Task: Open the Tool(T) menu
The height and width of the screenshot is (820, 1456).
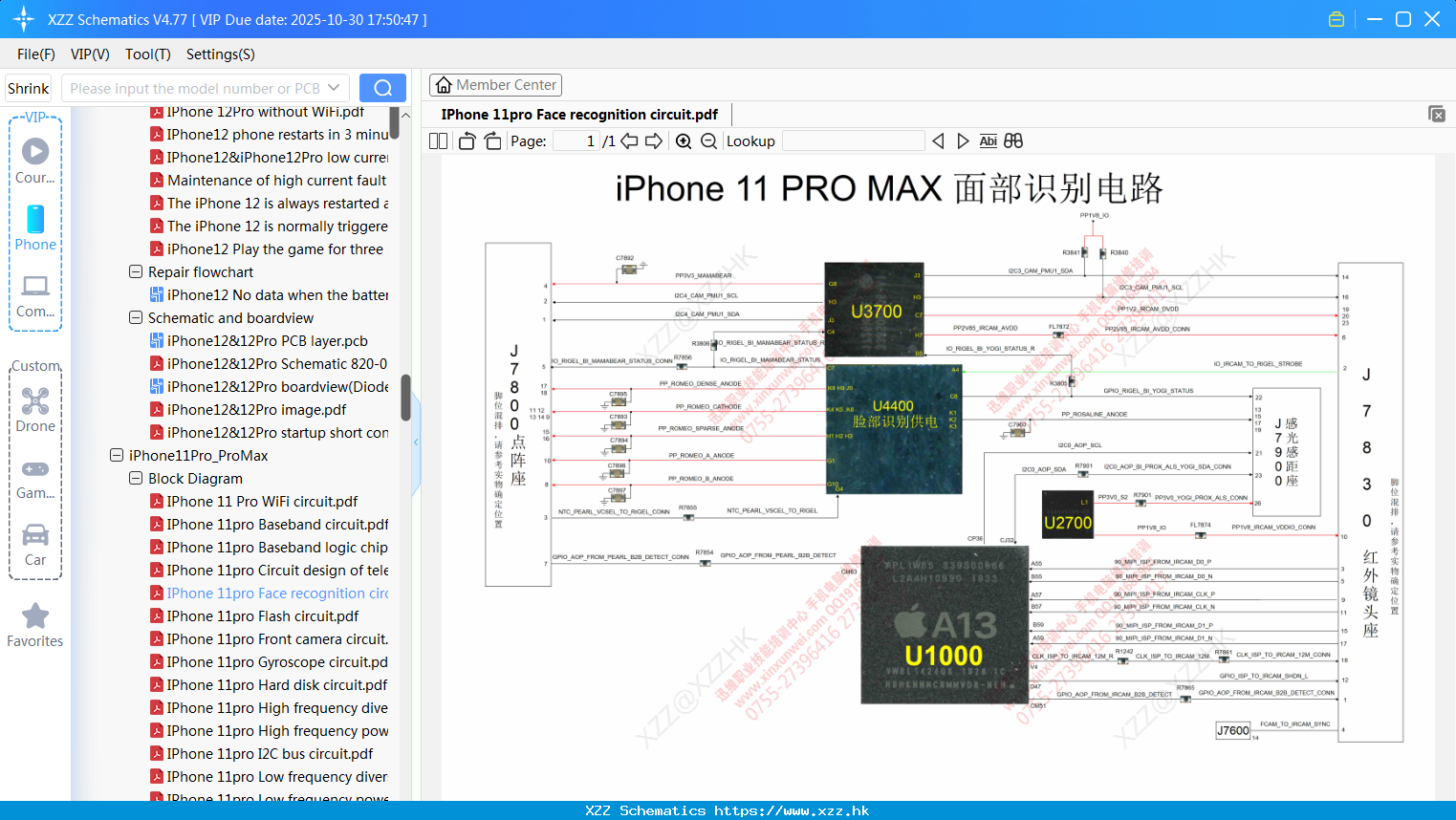Action: pyautogui.click(x=148, y=54)
